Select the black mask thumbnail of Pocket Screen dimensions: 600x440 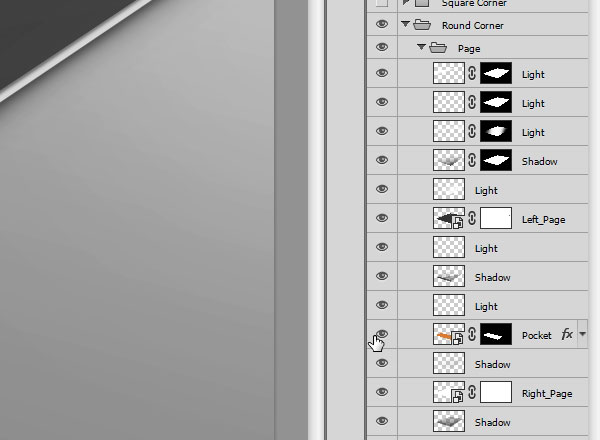[x=496, y=334]
